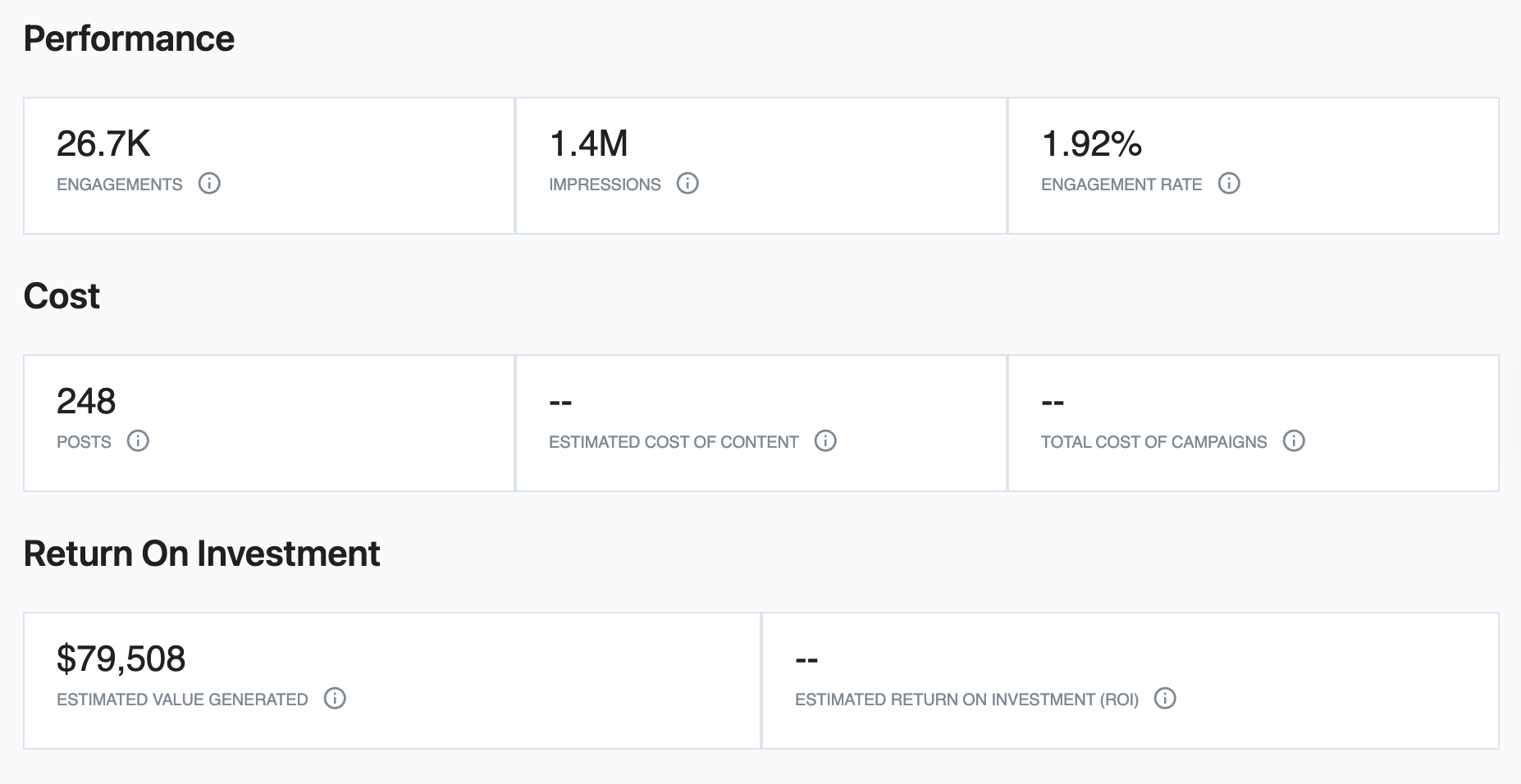Show info for Estimated Return on Investment
Viewport: 1521px width, 784px height.
pyautogui.click(x=1164, y=699)
